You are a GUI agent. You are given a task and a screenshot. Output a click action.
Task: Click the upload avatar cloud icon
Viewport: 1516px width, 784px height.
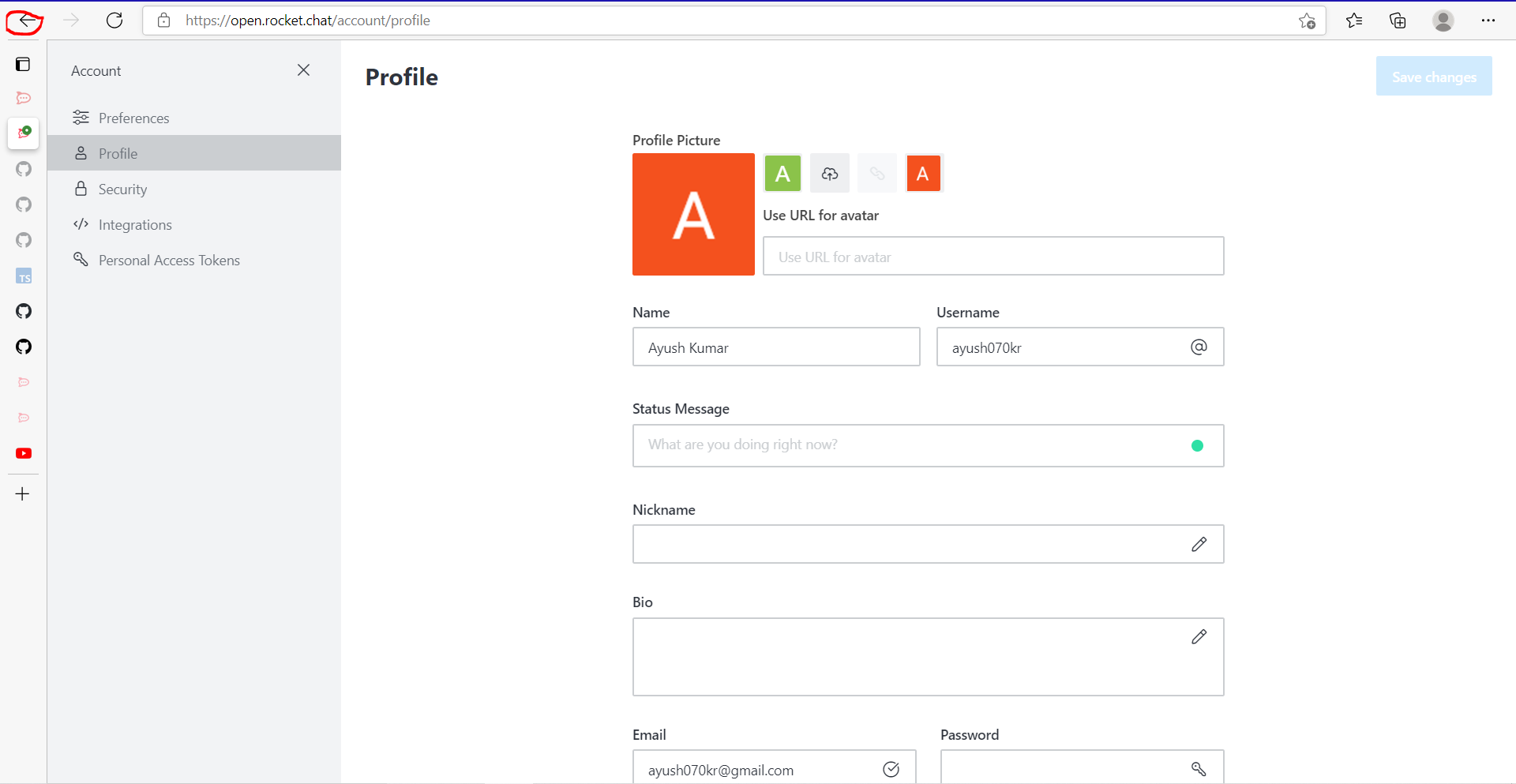[x=830, y=174]
